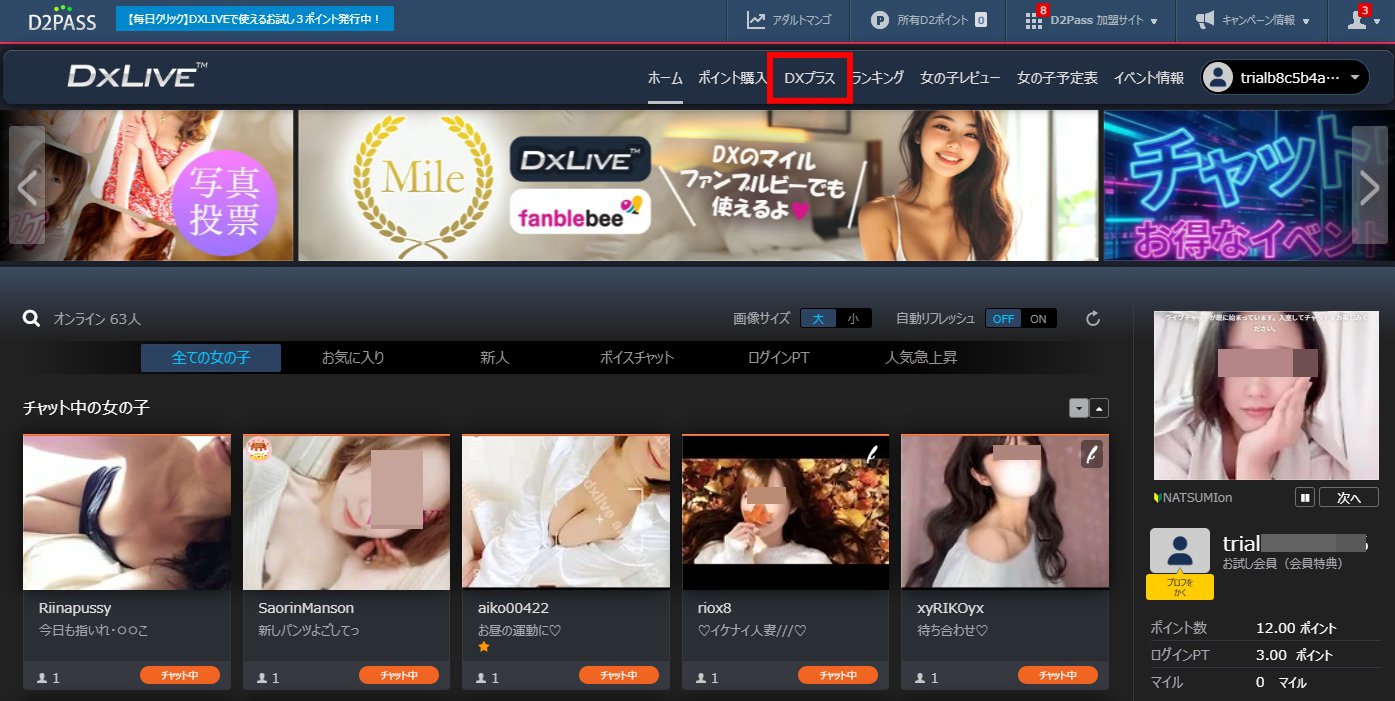Viewport: 1395px width, 701px height.
Task: Open the rlox8 chat thumbnail
Action: [x=785, y=512]
